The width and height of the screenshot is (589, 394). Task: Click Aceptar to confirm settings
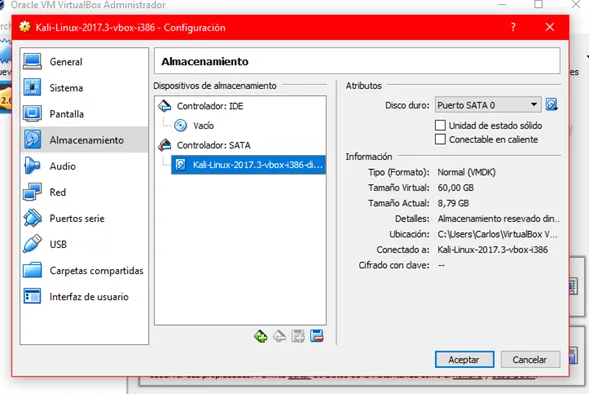click(465, 360)
